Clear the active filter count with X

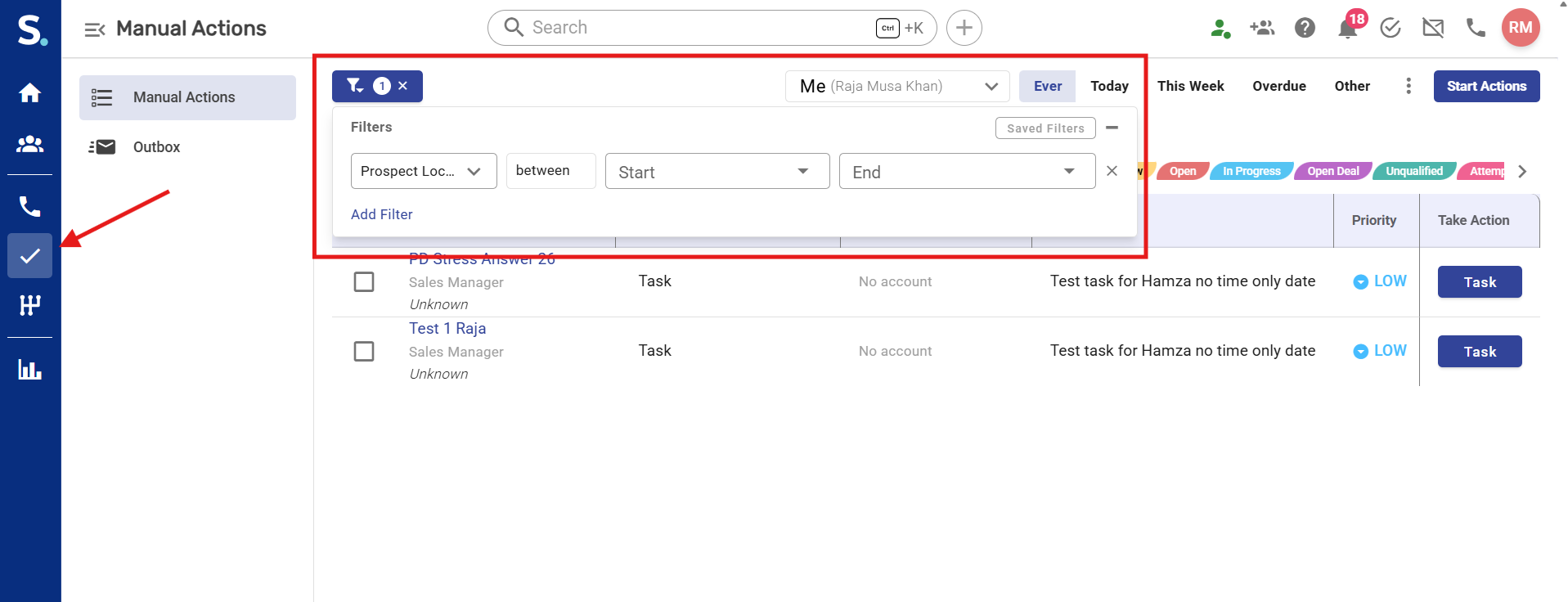coord(402,86)
